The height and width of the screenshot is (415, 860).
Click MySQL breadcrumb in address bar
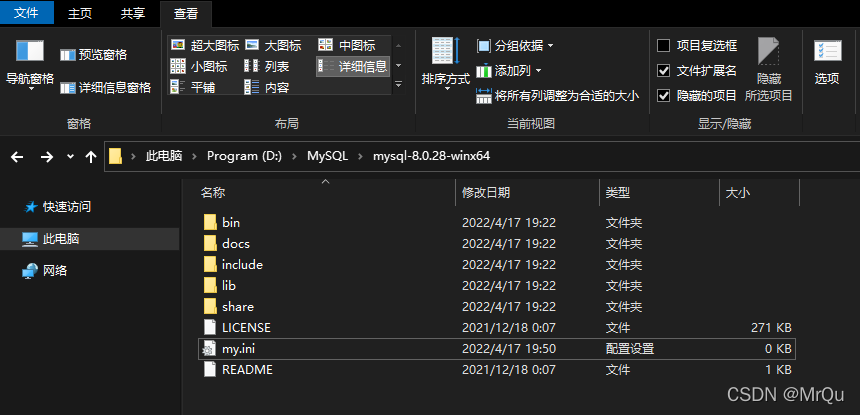(x=327, y=156)
